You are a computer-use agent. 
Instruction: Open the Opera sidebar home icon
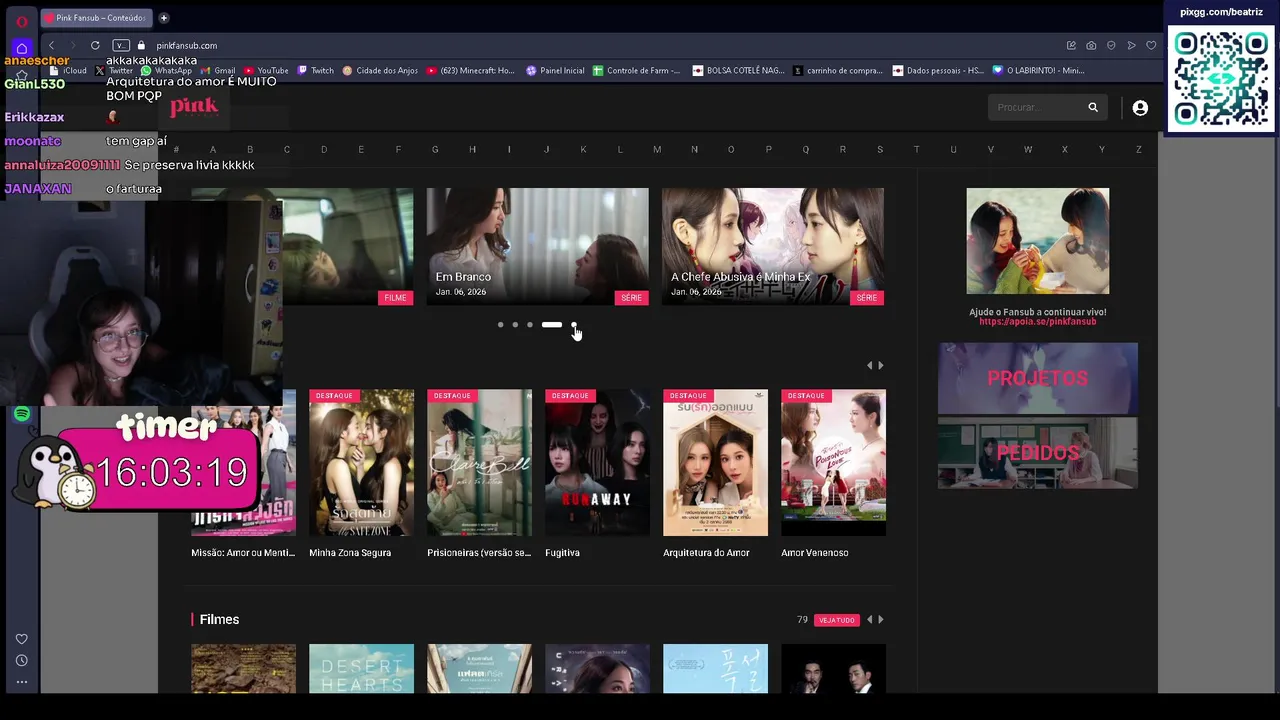click(x=21, y=48)
